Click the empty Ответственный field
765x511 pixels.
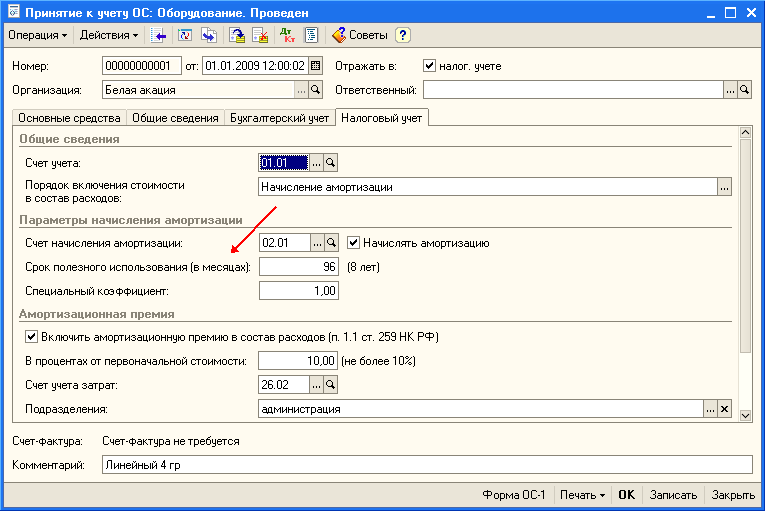pos(573,90)
